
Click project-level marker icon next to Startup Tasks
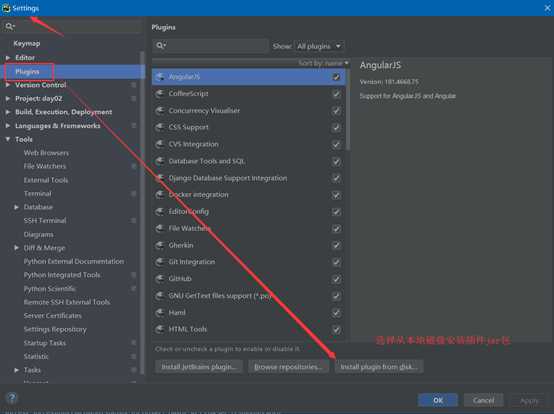[133, 343]
